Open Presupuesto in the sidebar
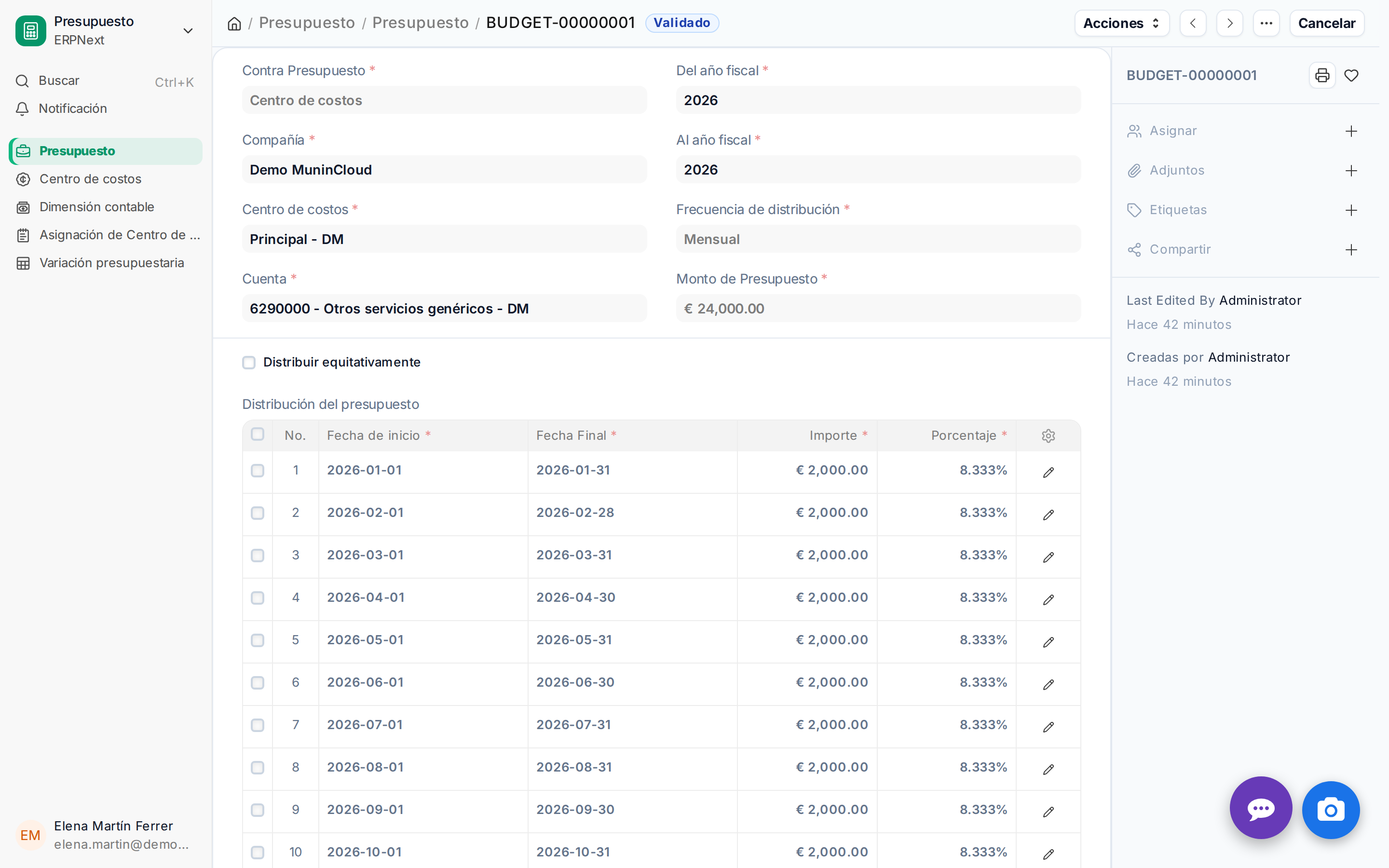This screenshot has height=868, width=1389. tap(106, 151)
